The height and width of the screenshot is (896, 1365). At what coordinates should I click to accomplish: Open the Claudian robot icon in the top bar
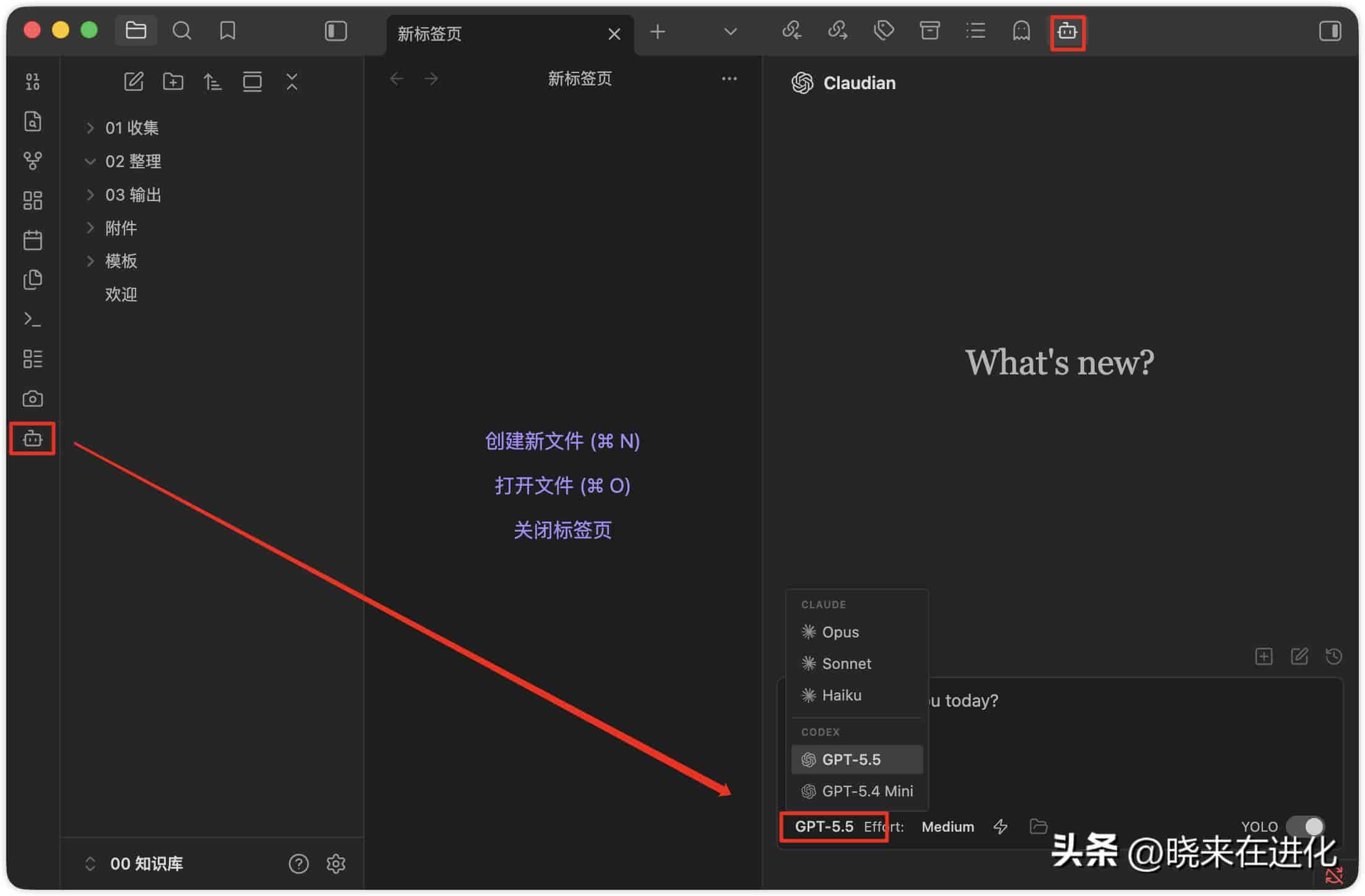pyautogui.click(x=1067, y=31)
